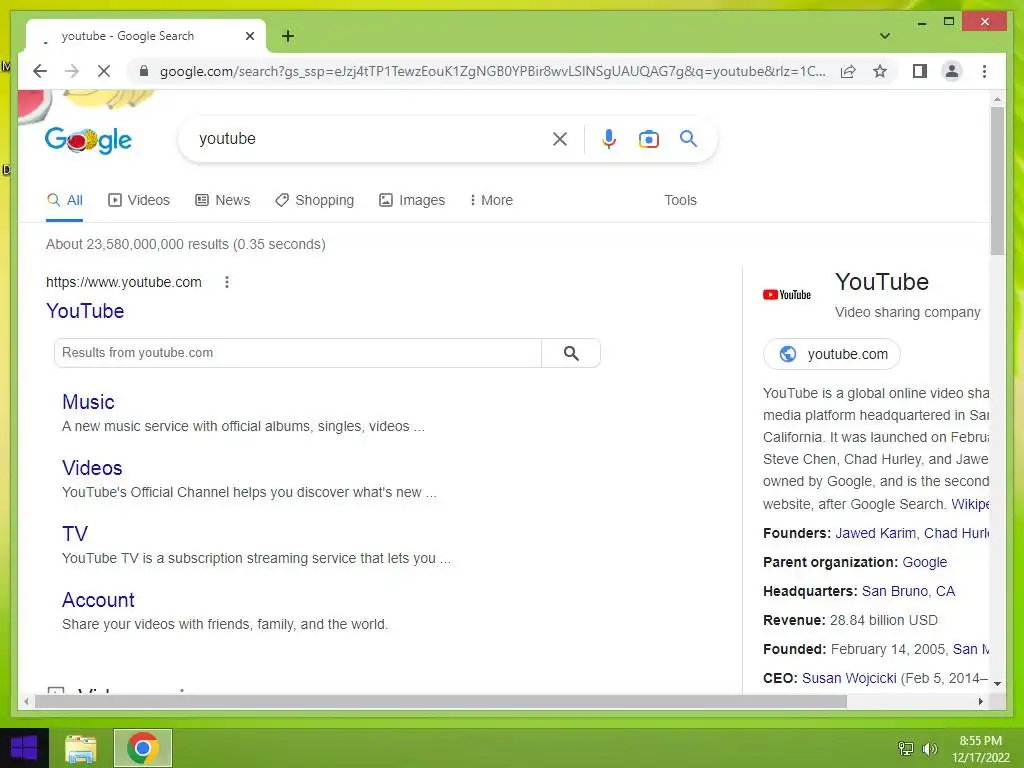Viewport: 1024px width, 768px height.
Task: Start voice search with microphone icon
Action: 609,138
